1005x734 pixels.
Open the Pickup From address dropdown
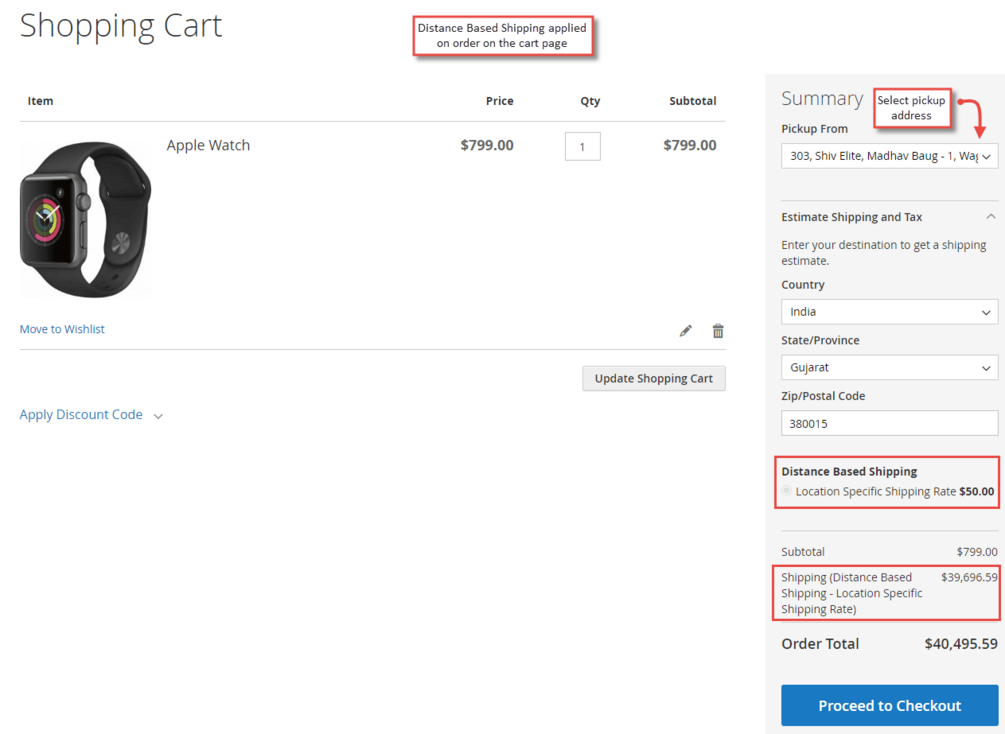coord(889,156)
